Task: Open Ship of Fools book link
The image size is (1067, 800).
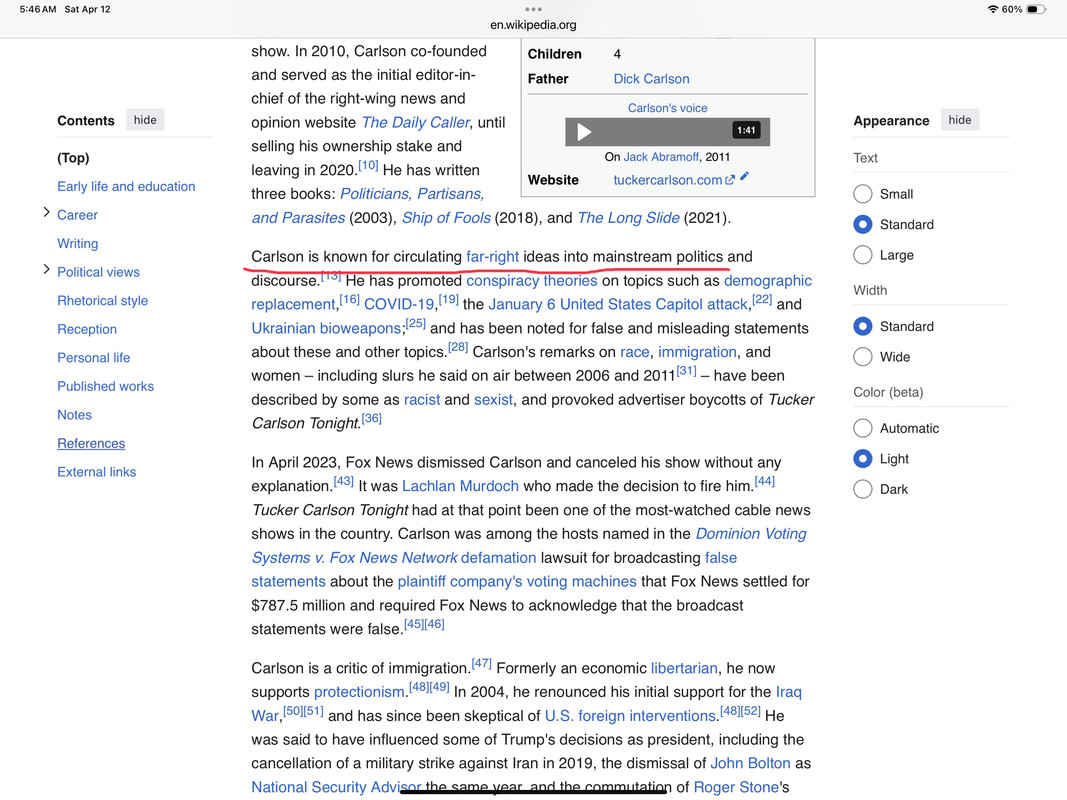Action: [446, 218]
